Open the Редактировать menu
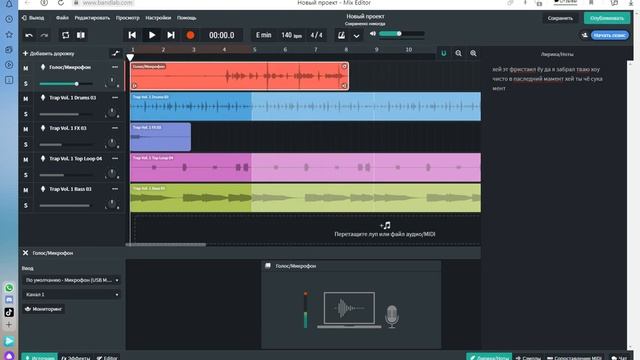The image size is (640, 360). pos(92,18)
